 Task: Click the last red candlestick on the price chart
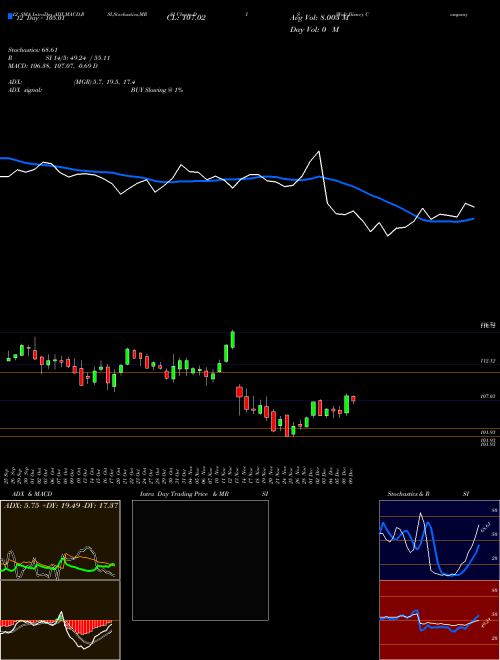tap(354, 399)
